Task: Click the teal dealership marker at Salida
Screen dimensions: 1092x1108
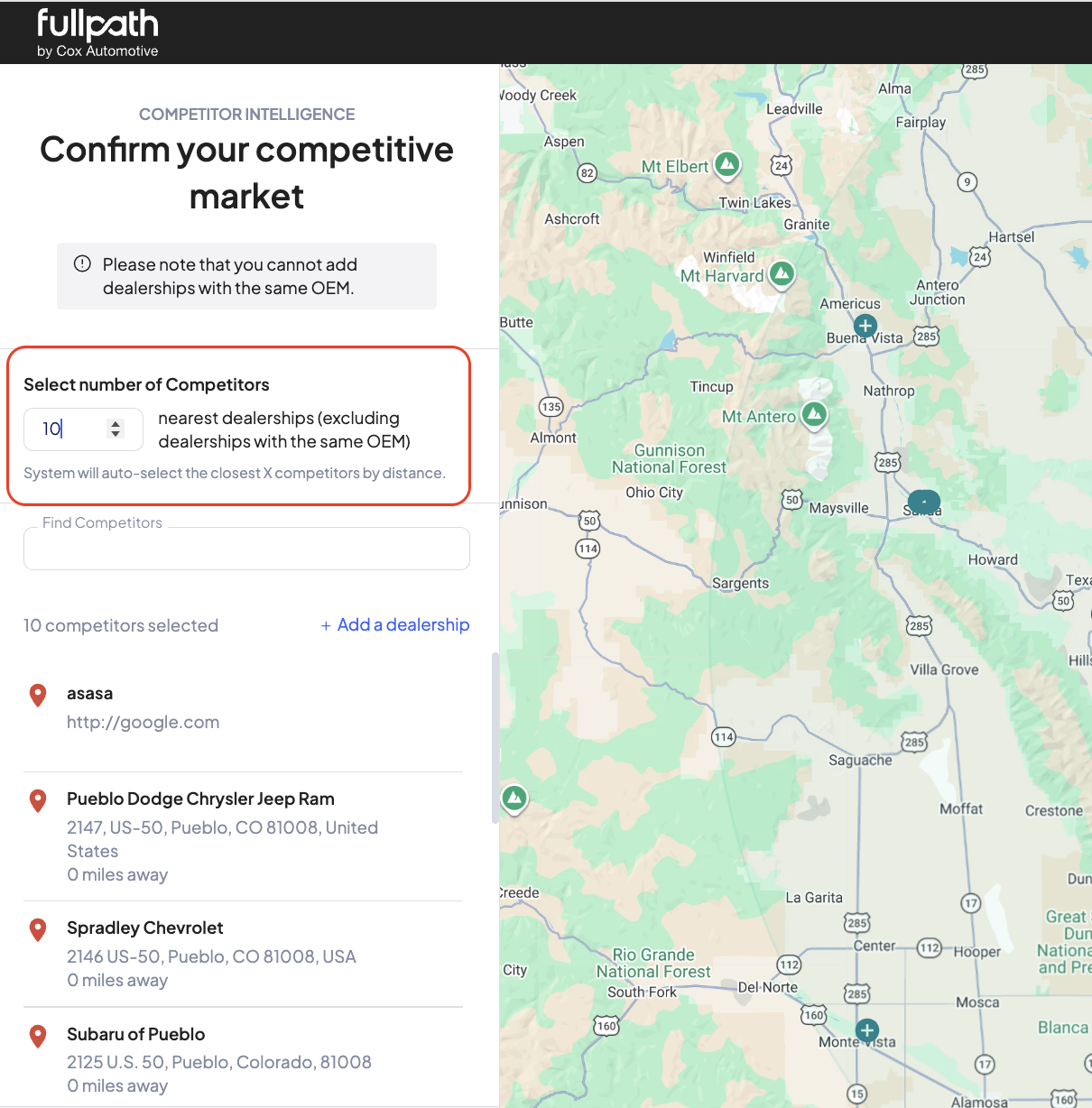Action: click(924, 502)
